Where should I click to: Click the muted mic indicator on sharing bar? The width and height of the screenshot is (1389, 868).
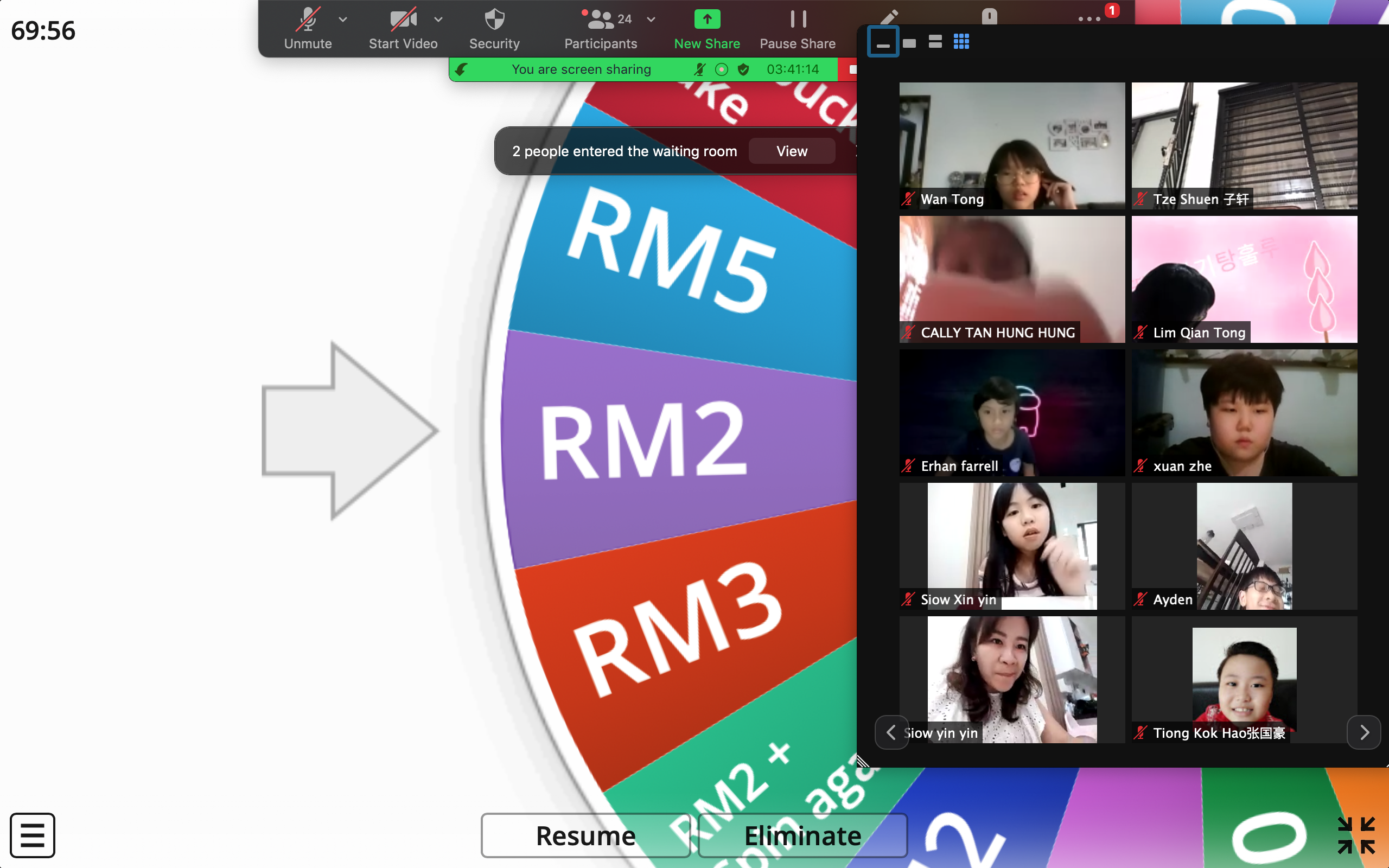699,69
